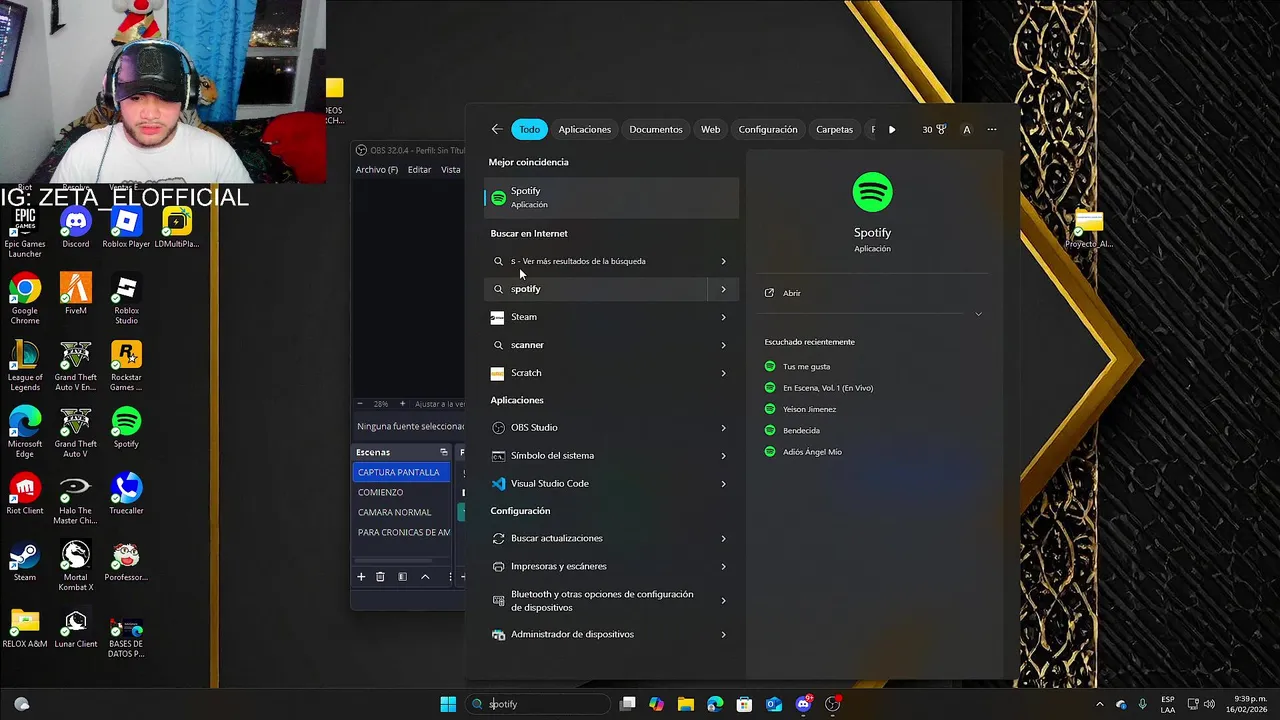Show hidden system tray icons
This screenshot has height=720, width=1280.
tap(1099, 704)
